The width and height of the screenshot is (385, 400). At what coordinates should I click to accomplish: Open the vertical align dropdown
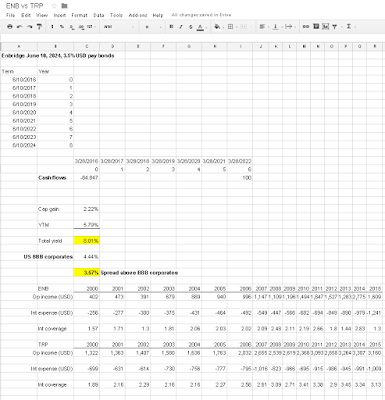point(276,27)
